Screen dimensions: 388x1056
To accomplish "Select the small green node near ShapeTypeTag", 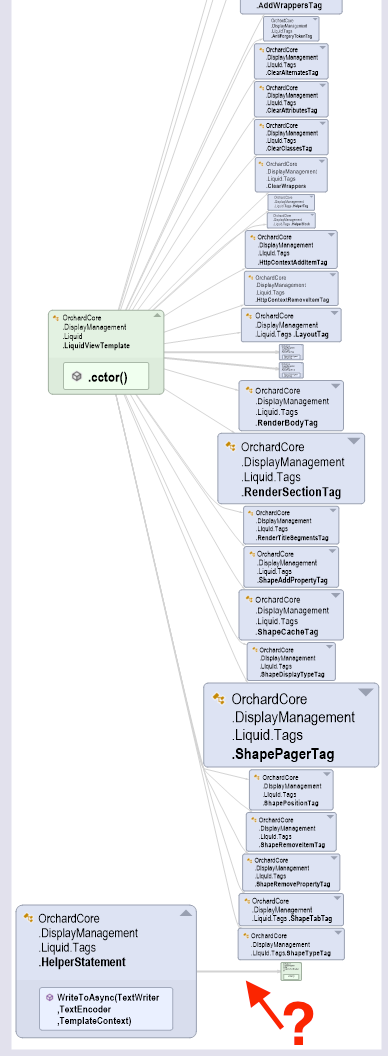I will 291,971.
